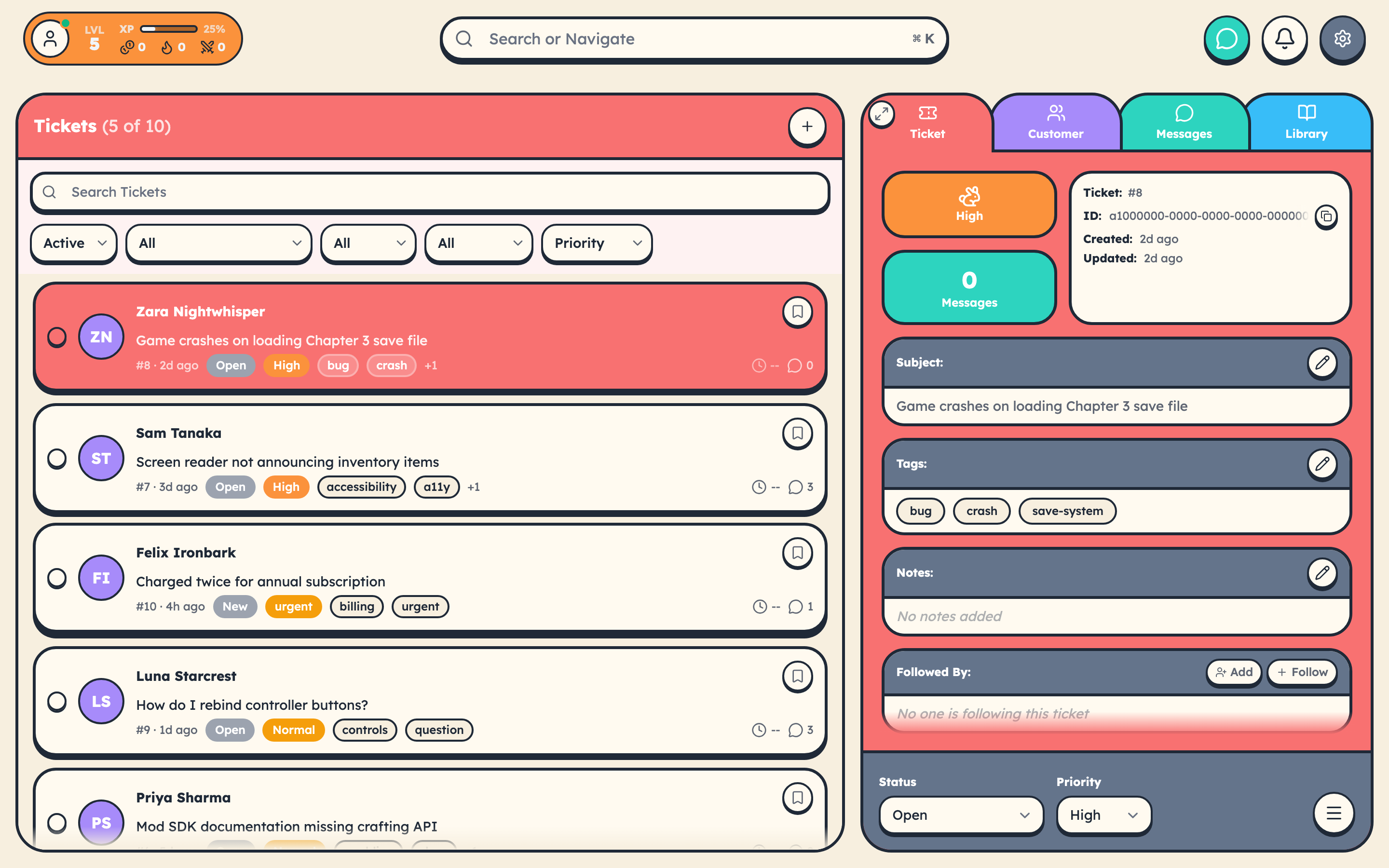Click the Follow button

tap(1302, 672)
